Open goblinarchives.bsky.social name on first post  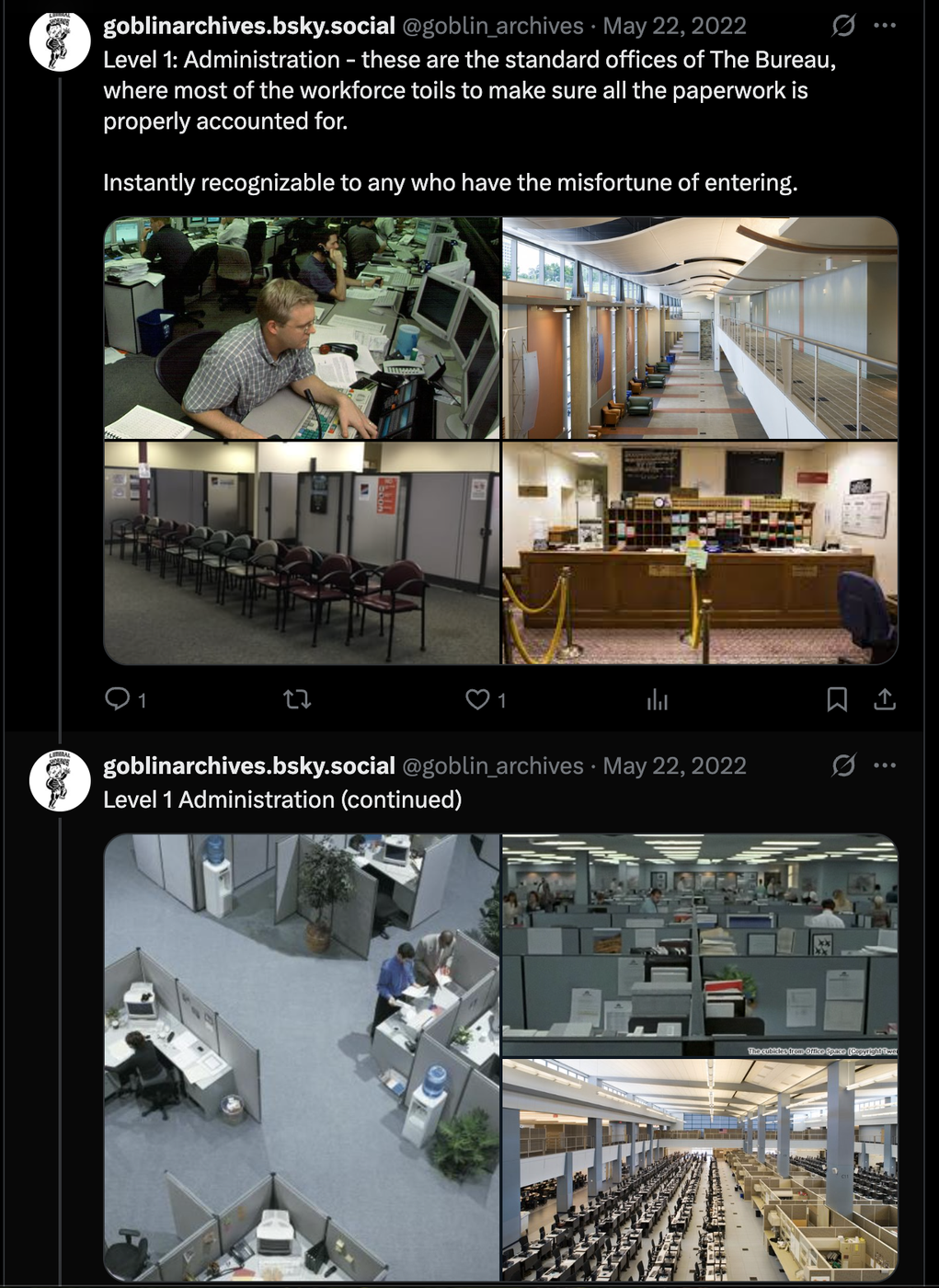pos(249,26)
